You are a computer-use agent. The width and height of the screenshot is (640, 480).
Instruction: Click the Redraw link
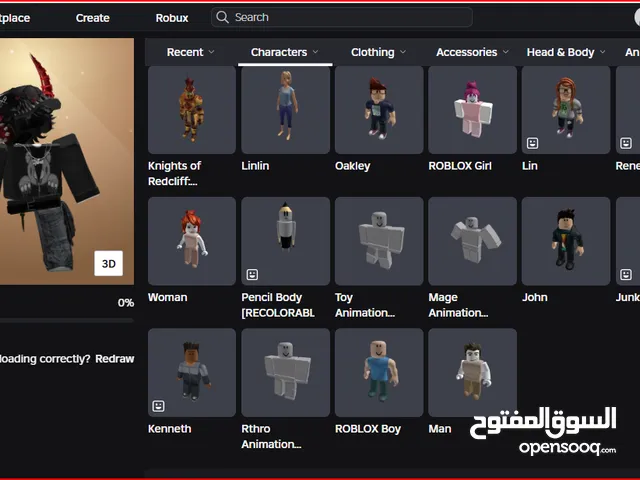[x=115, y=359]
